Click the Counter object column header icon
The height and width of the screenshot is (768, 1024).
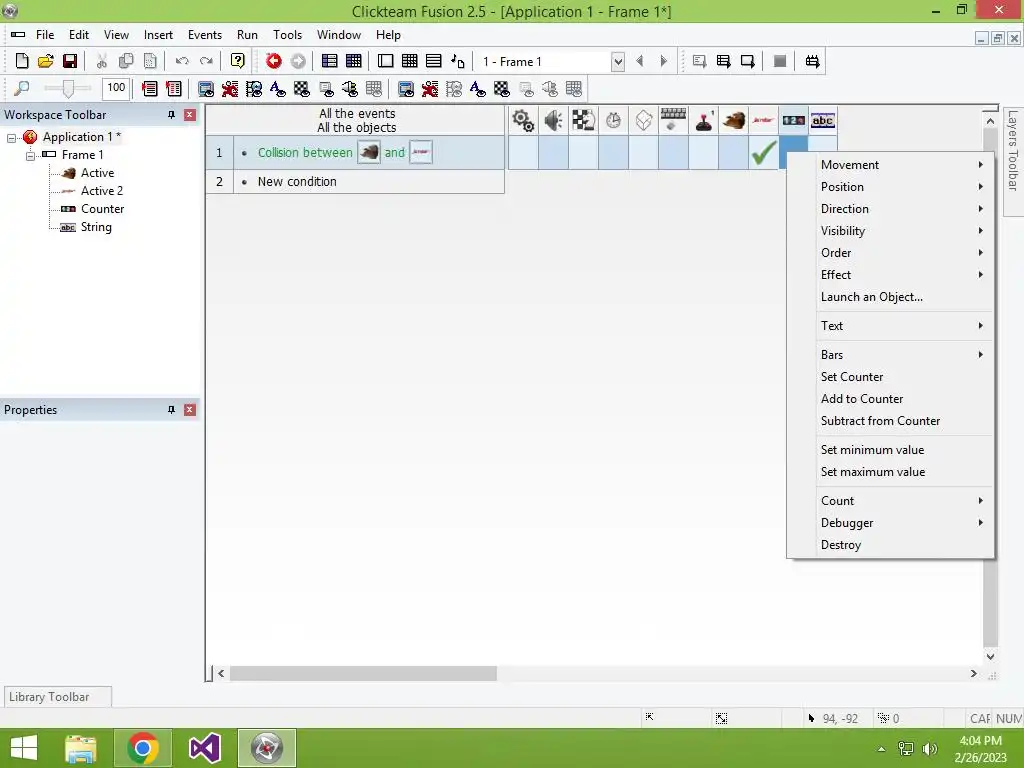pyautogui.click(x=793, y=120)
